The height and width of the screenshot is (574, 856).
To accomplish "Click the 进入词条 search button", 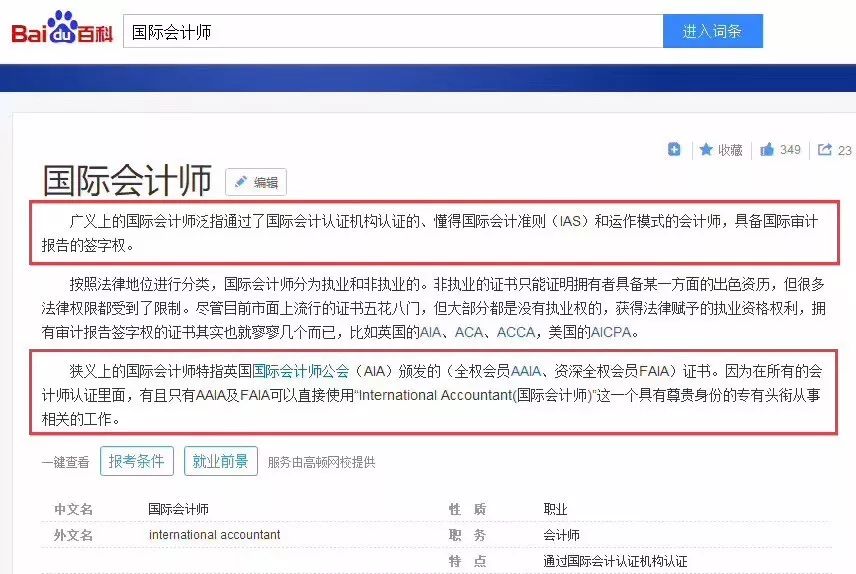I will [712, 31].
